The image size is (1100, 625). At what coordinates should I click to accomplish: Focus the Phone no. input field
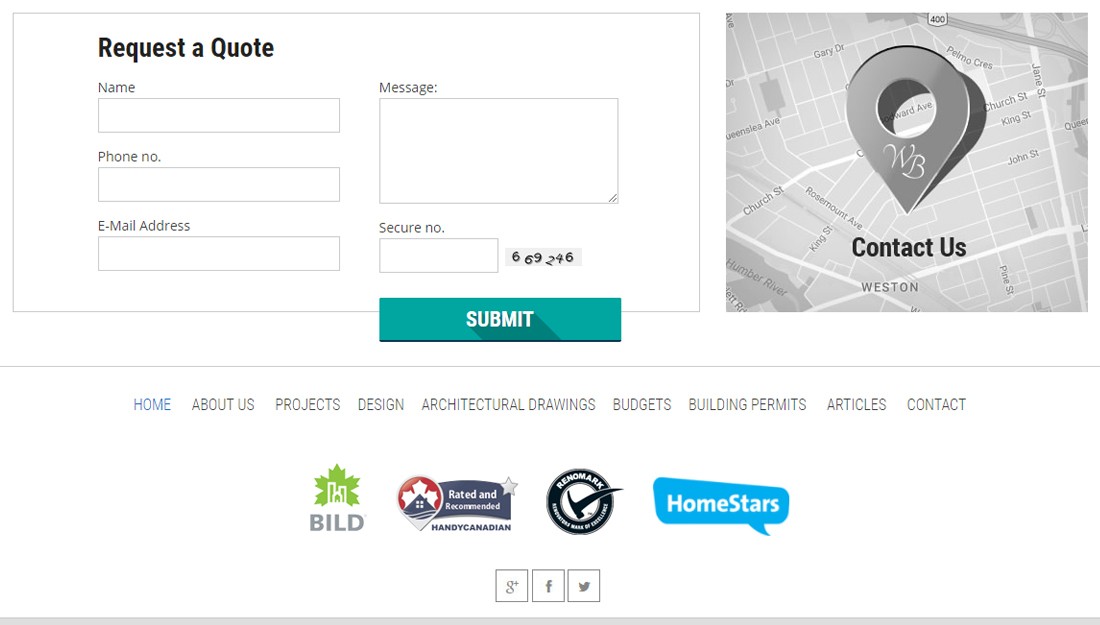point(219,184)
